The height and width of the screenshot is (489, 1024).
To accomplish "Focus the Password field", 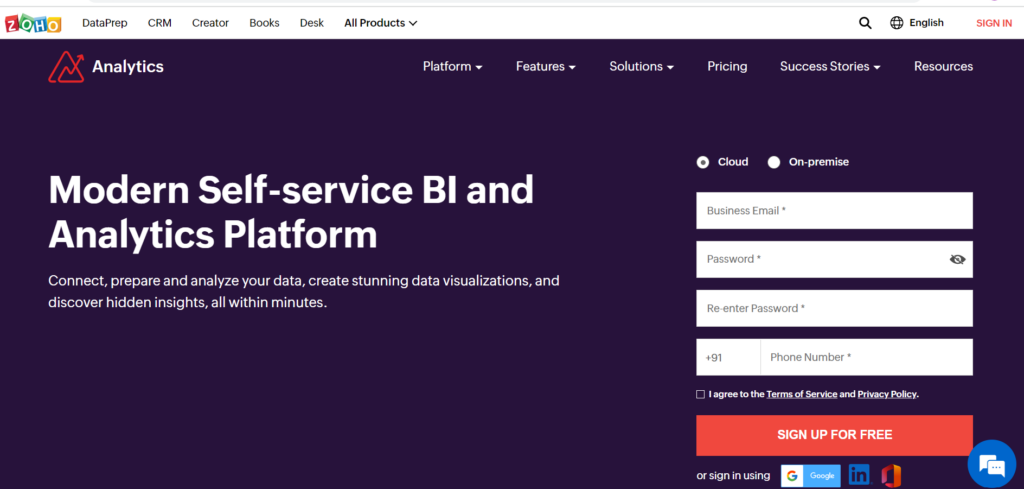I will tap(834, 259).
